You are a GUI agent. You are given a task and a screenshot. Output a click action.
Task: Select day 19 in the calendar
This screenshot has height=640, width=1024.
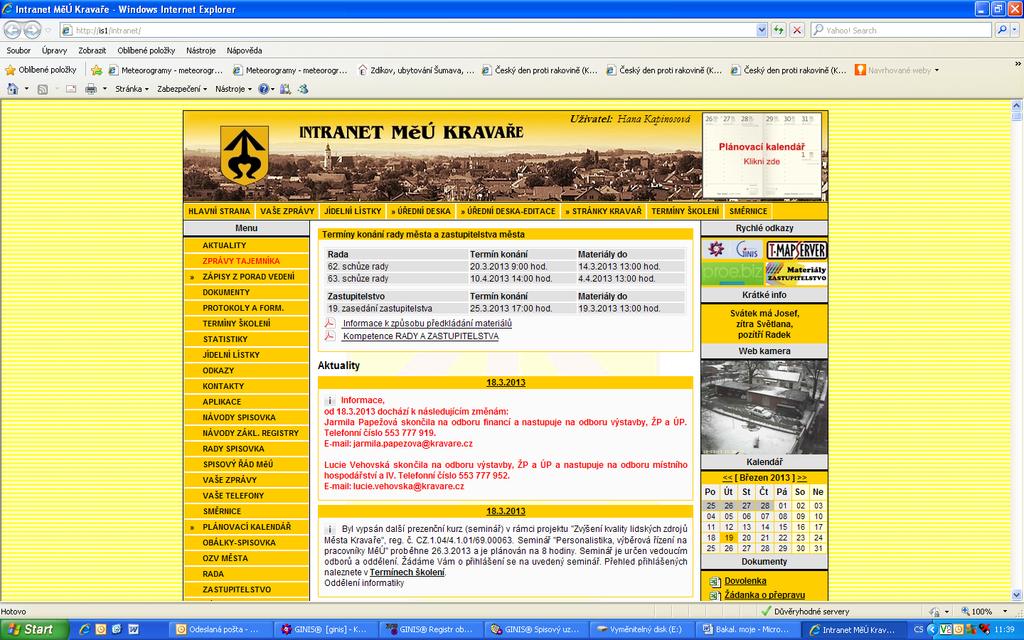pyautogui.click(x=728, y=537)
